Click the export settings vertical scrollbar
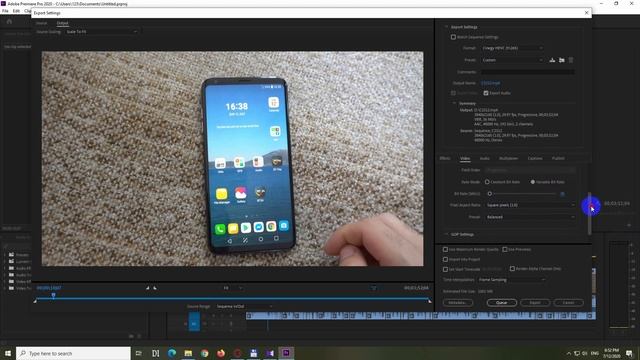The height and width of the screenshot is (360, 640). pyautogui.click(x=589, y=213)
